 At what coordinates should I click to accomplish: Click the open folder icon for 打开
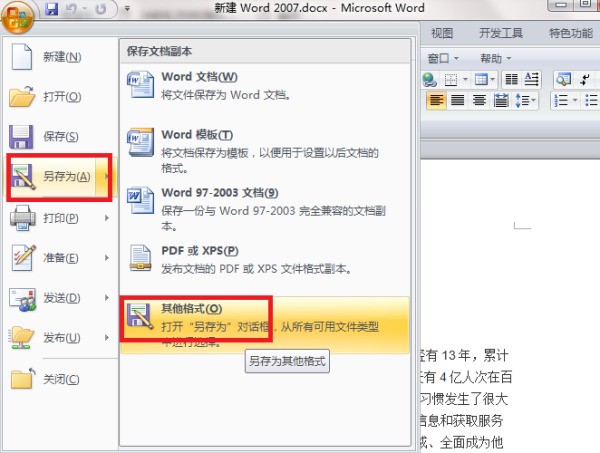click(22, 96)
